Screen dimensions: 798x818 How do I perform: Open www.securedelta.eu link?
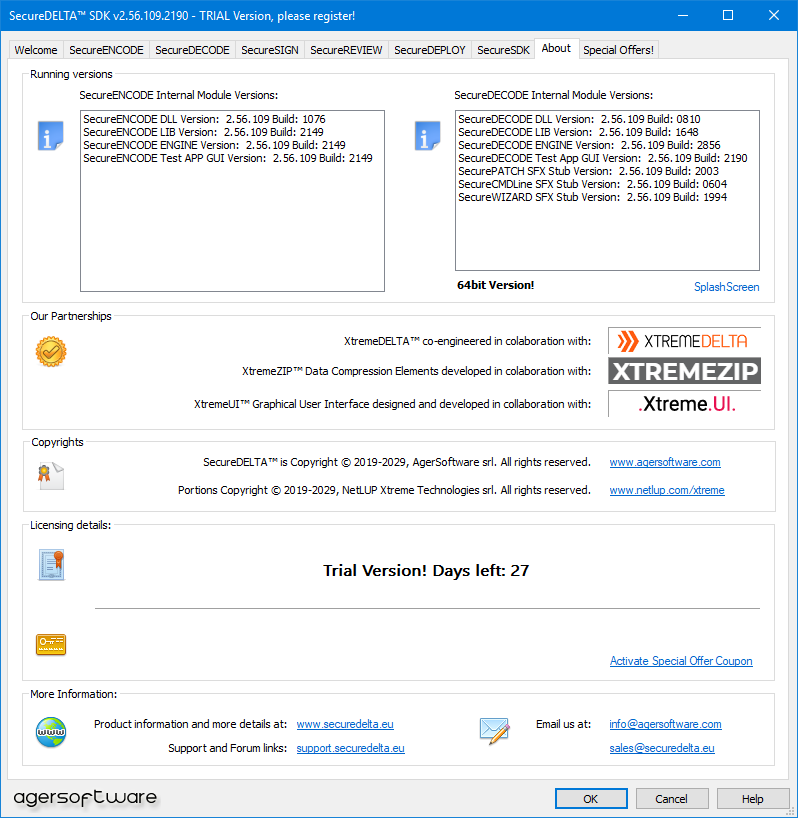345,724
